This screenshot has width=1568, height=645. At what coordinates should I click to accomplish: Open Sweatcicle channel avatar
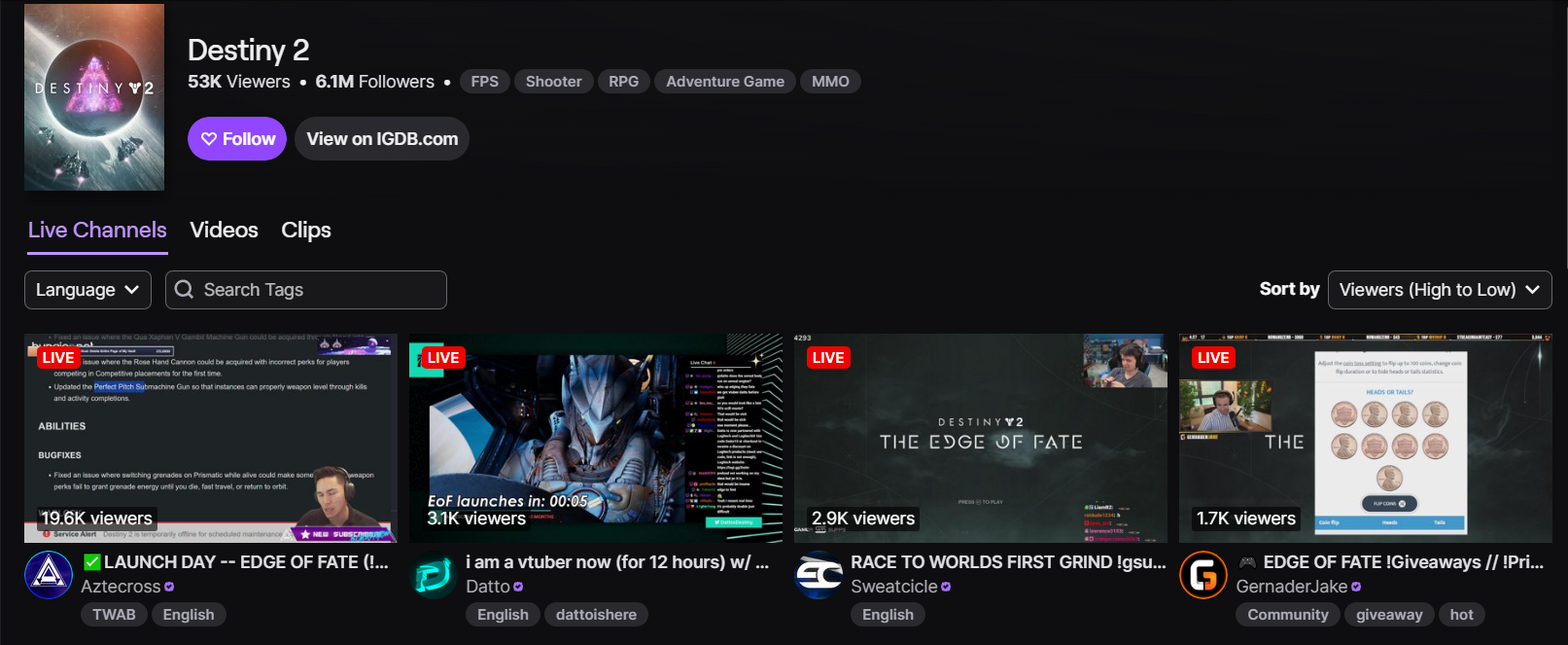[x=819, y=575]
